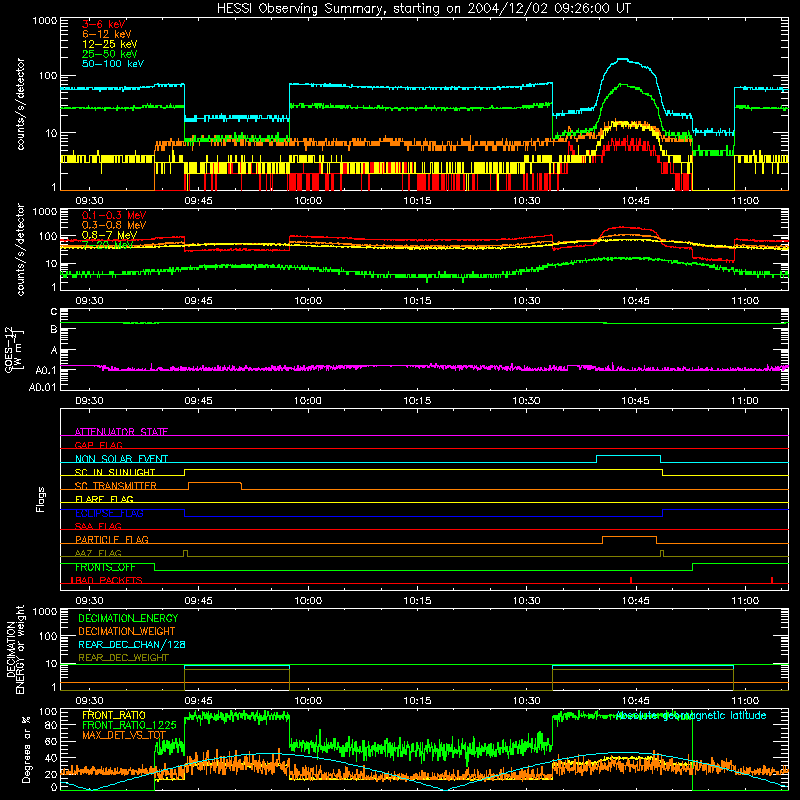Click the FLARE_FLAG label

[x=104, y=499]
